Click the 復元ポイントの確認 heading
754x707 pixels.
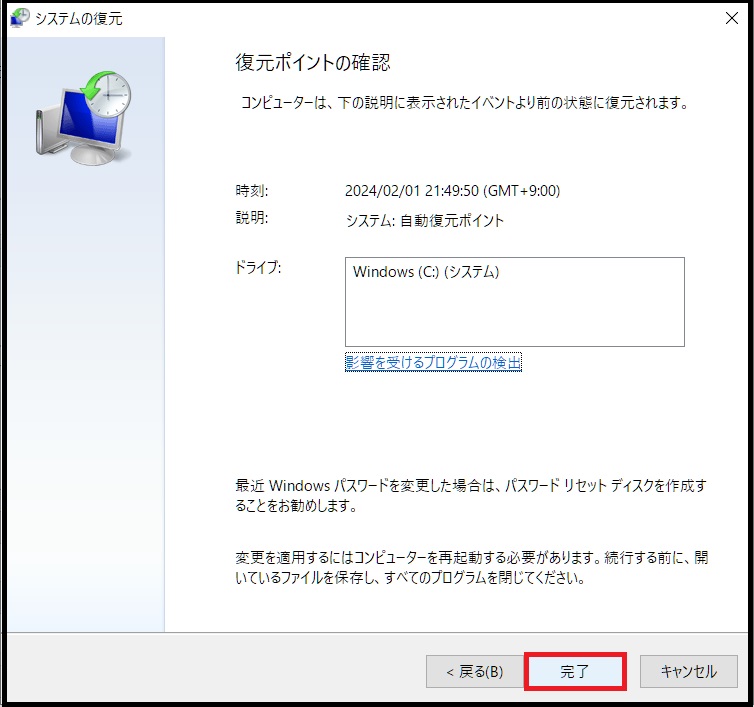coord(313,63)
